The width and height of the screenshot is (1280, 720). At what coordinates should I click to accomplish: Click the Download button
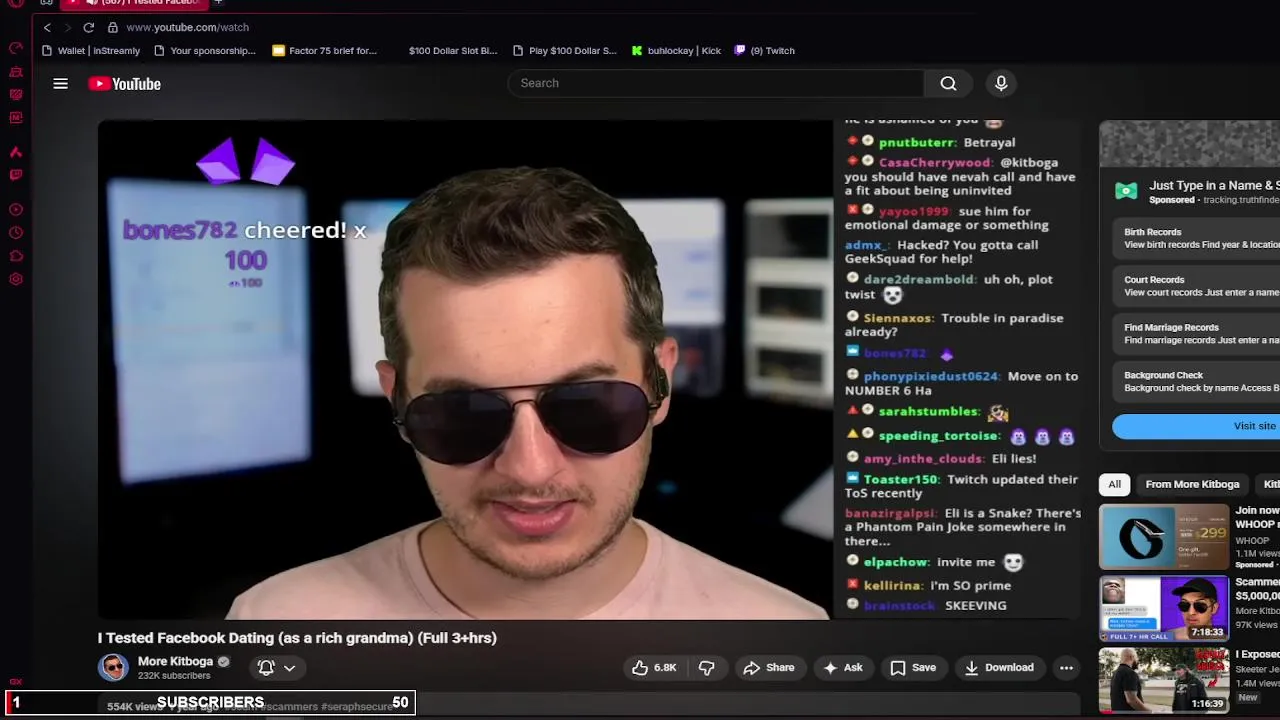(x=998, y=668)
